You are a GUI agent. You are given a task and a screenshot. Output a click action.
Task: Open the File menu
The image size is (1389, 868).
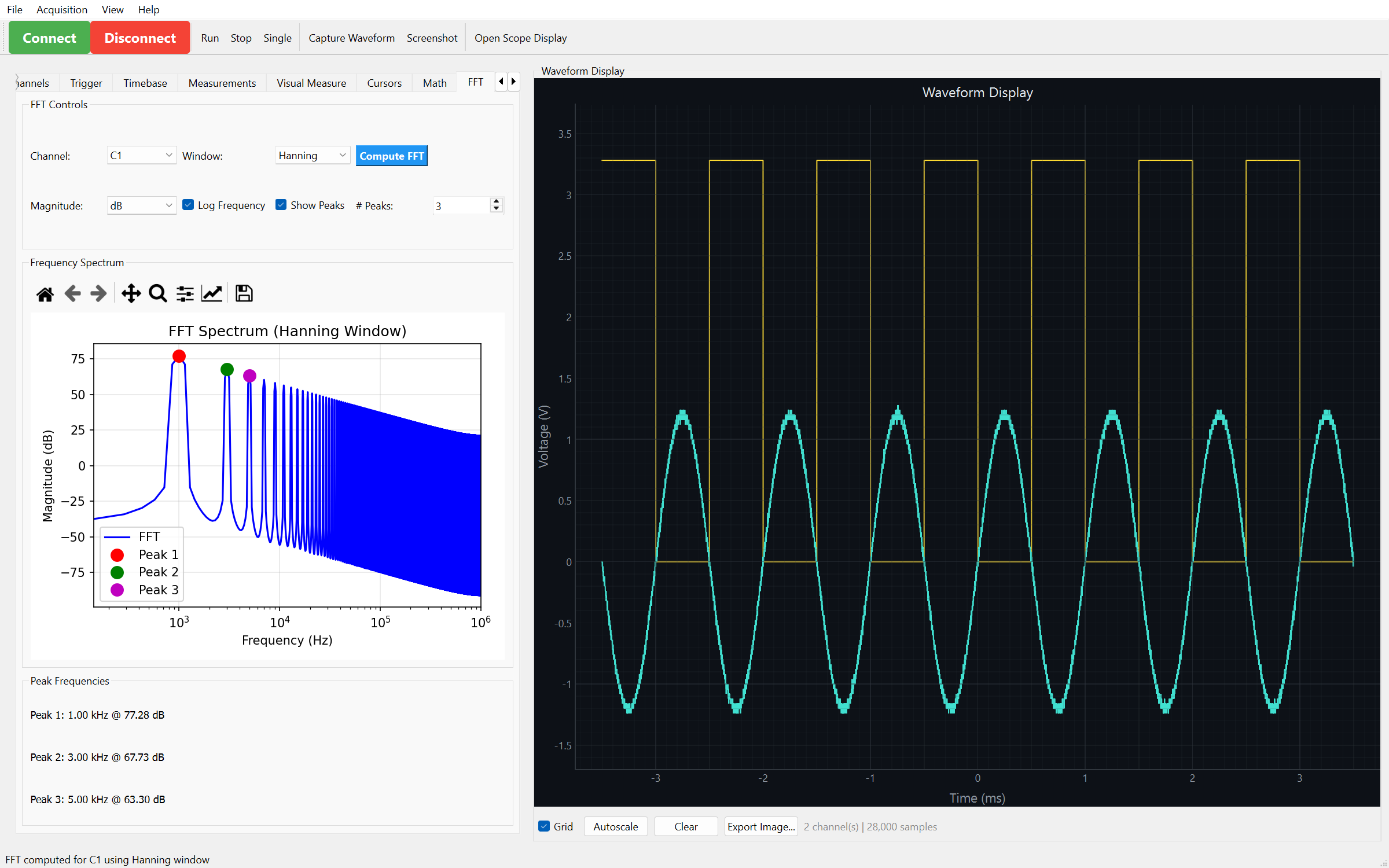point(14,10)
